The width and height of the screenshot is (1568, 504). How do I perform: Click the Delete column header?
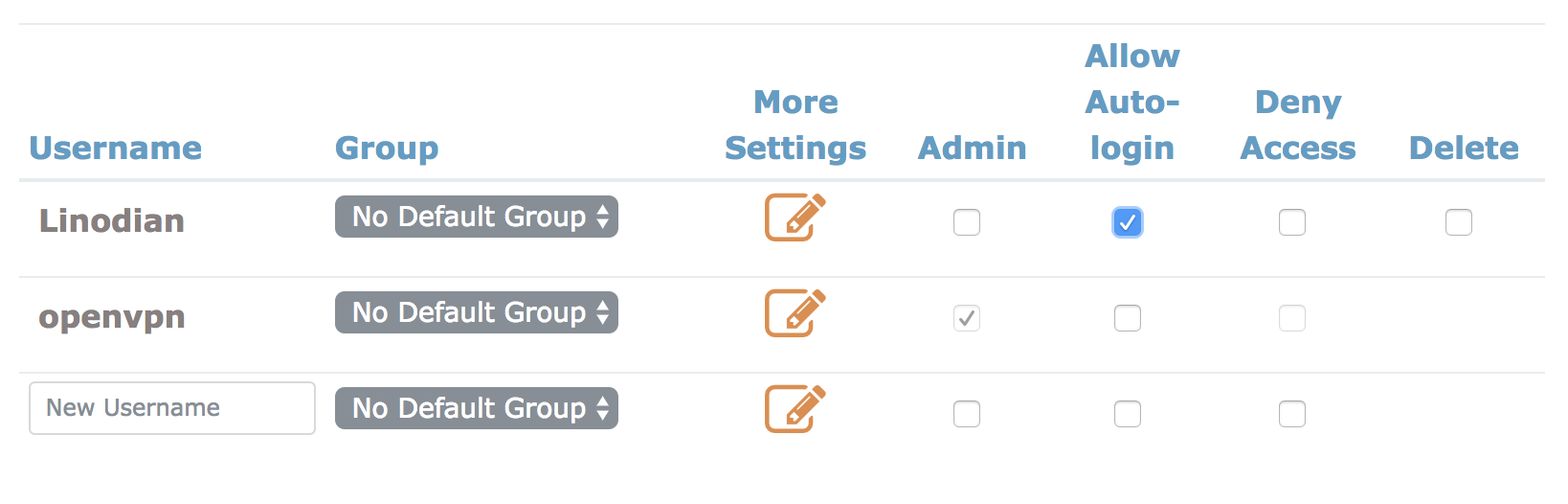[1464, 149]
